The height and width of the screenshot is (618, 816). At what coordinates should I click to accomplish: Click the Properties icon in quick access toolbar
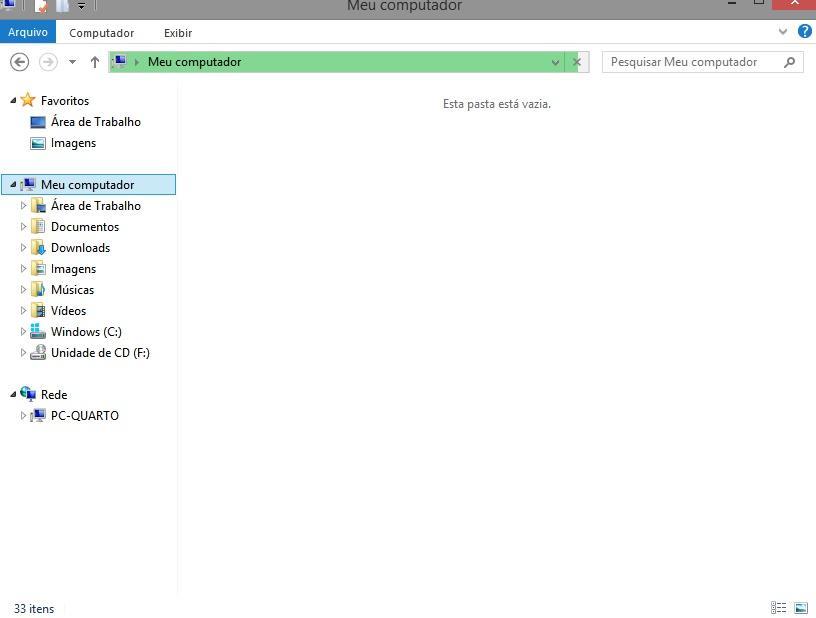click(x=41, y=6)
